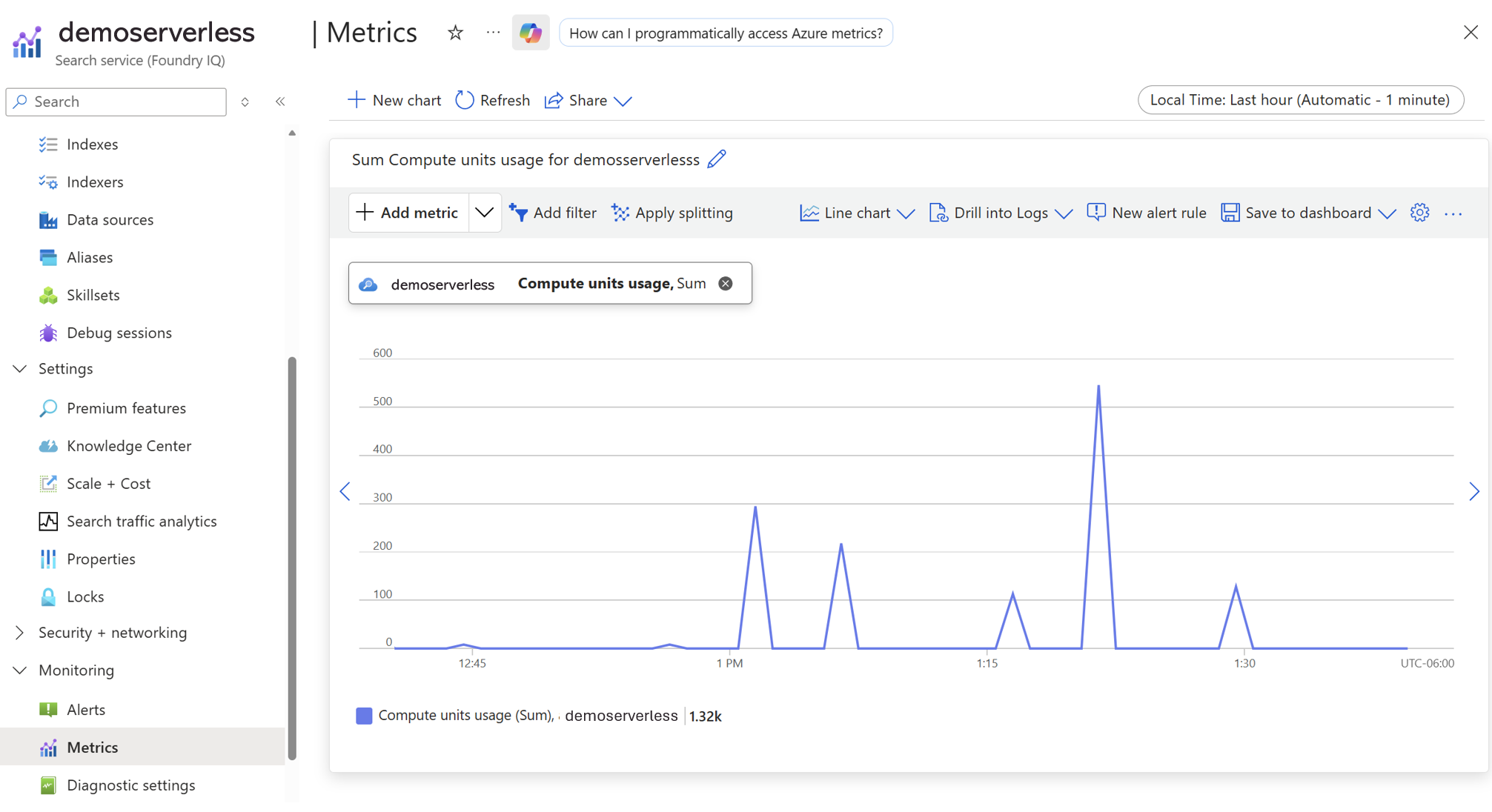Open chart settings gear icon

1419,213
